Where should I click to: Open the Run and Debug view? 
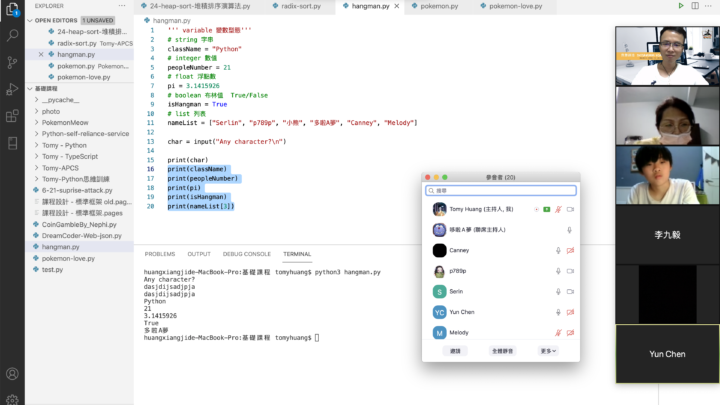pyautogui.click(x=12, y=92)
